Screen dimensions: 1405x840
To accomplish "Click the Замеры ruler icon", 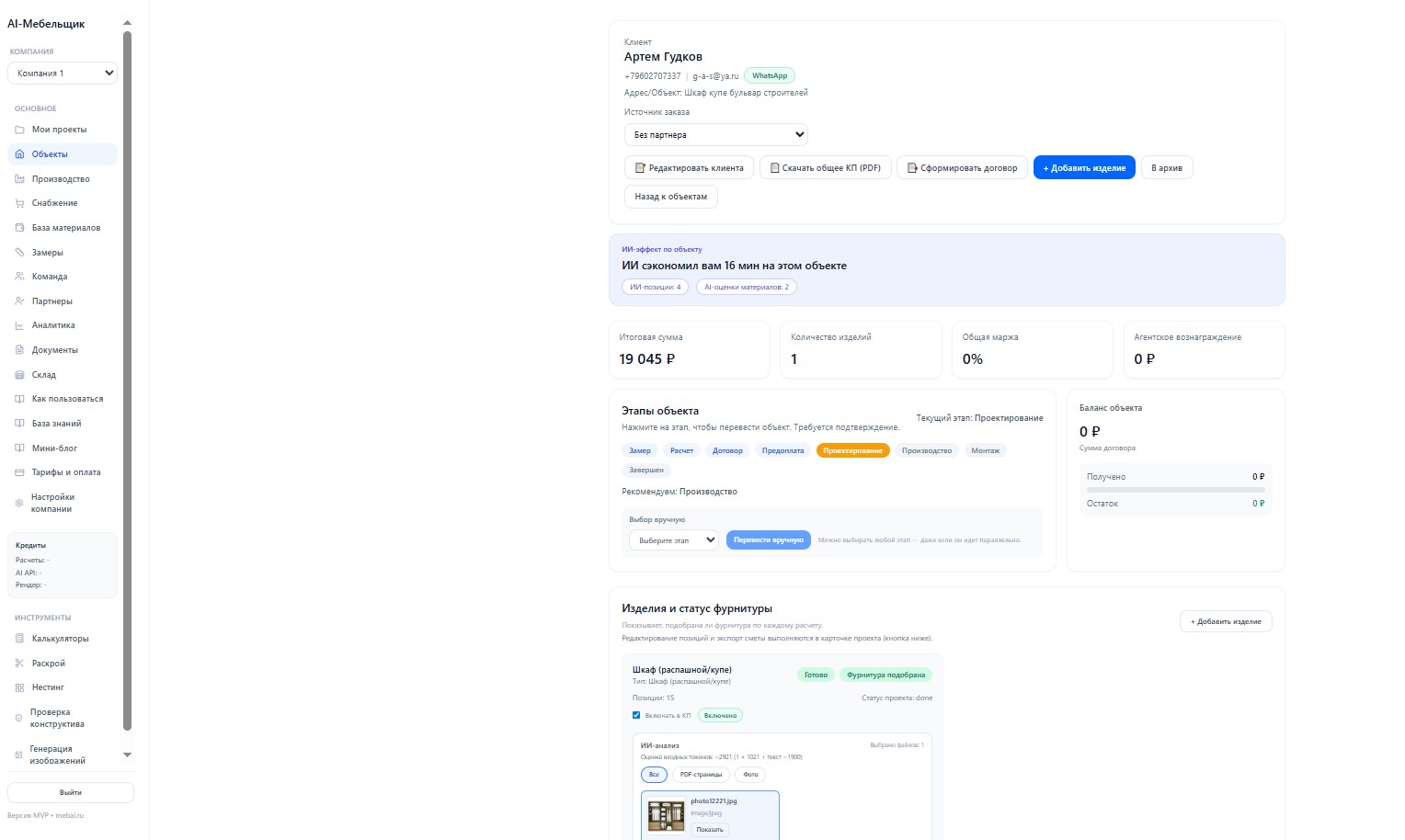I will click(19, 253).
